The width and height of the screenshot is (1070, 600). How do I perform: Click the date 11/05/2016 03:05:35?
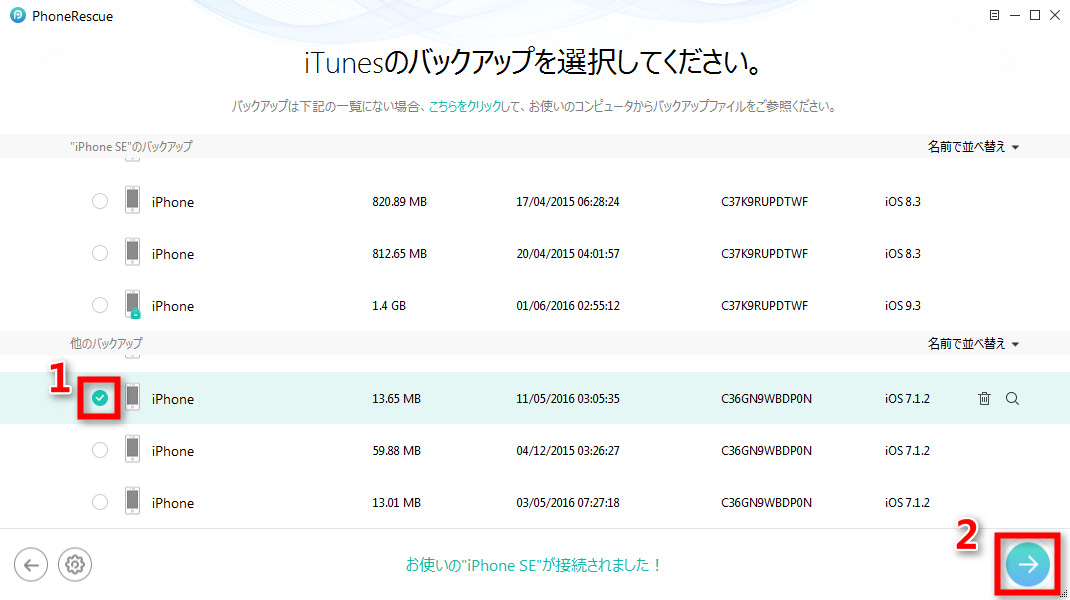(568, 399)
